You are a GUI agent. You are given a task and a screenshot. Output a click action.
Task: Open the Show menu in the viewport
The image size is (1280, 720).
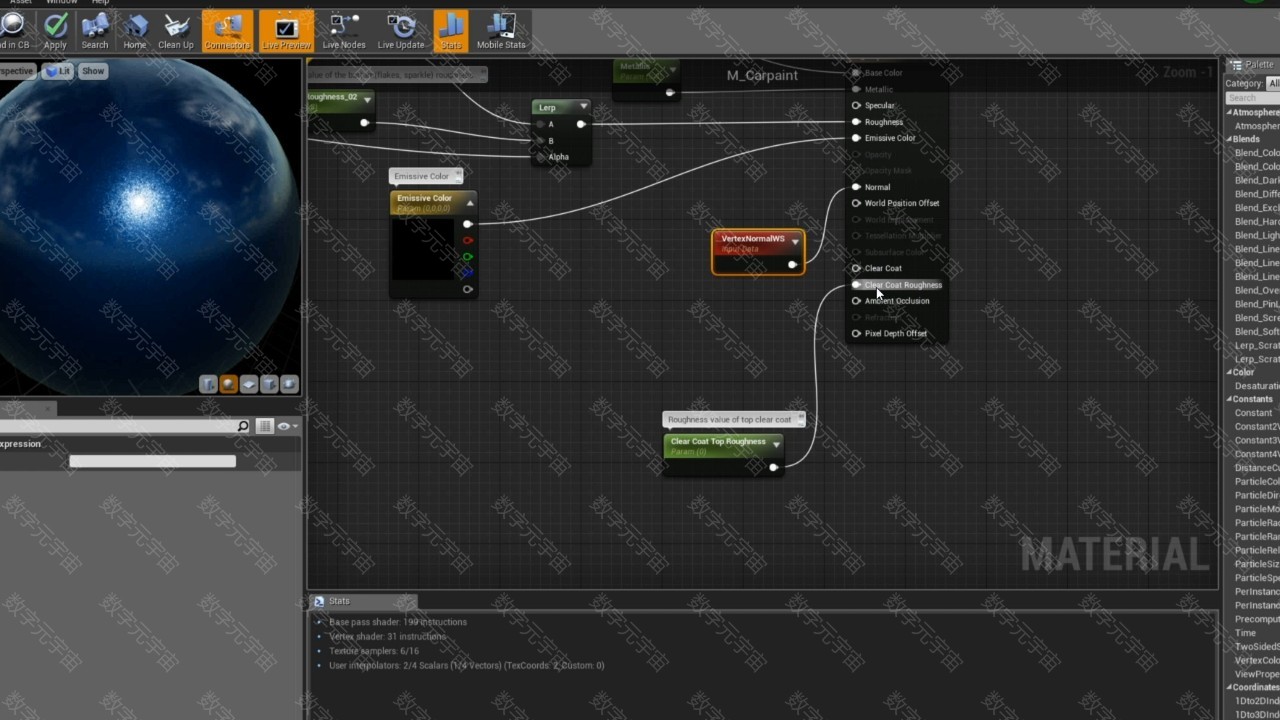click(x=93, y=71)
